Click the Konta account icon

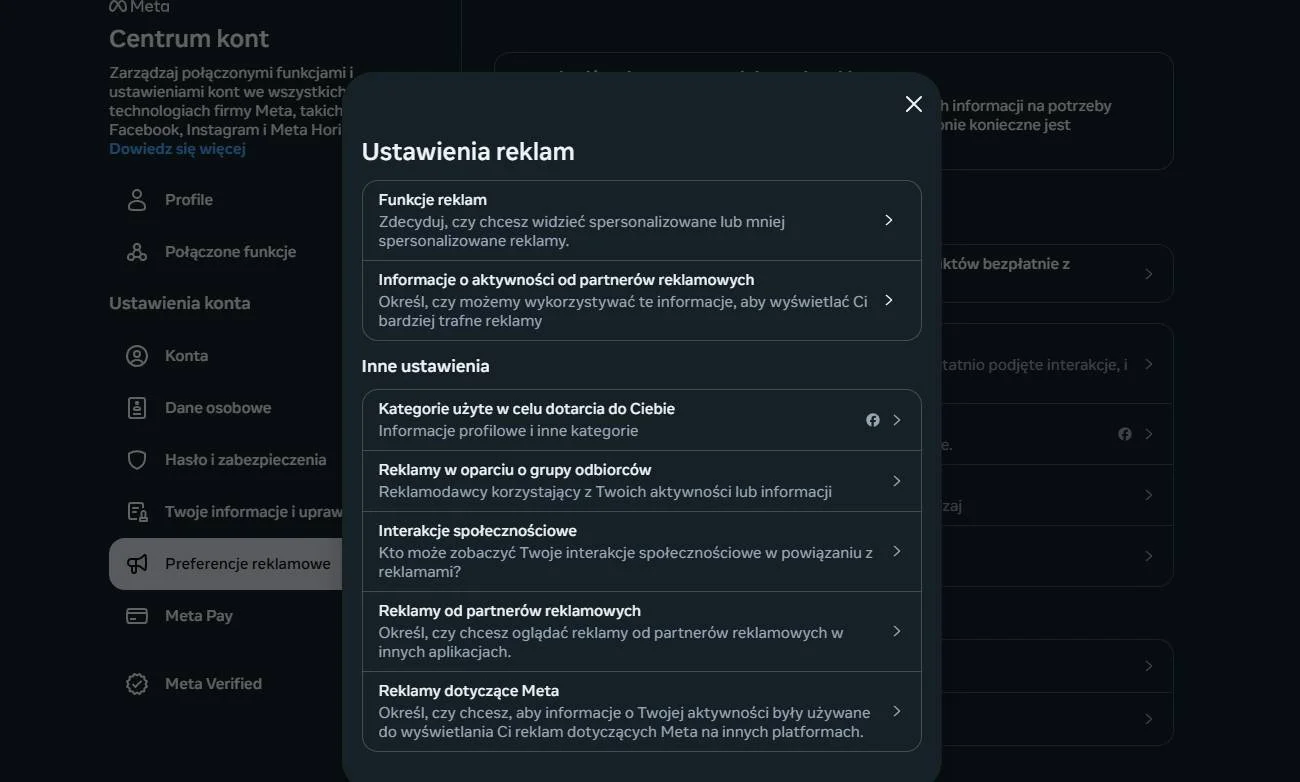click(x=137, y=356)
